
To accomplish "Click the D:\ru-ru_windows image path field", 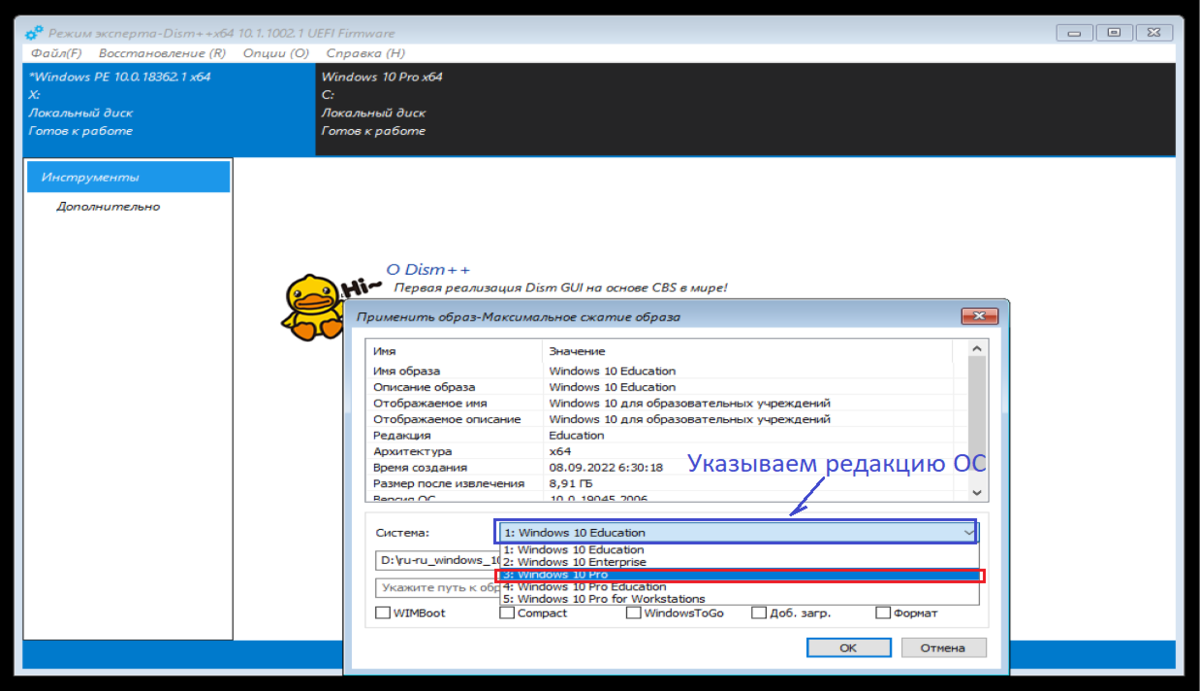I will pyautogui.click(x=435, y=561).
